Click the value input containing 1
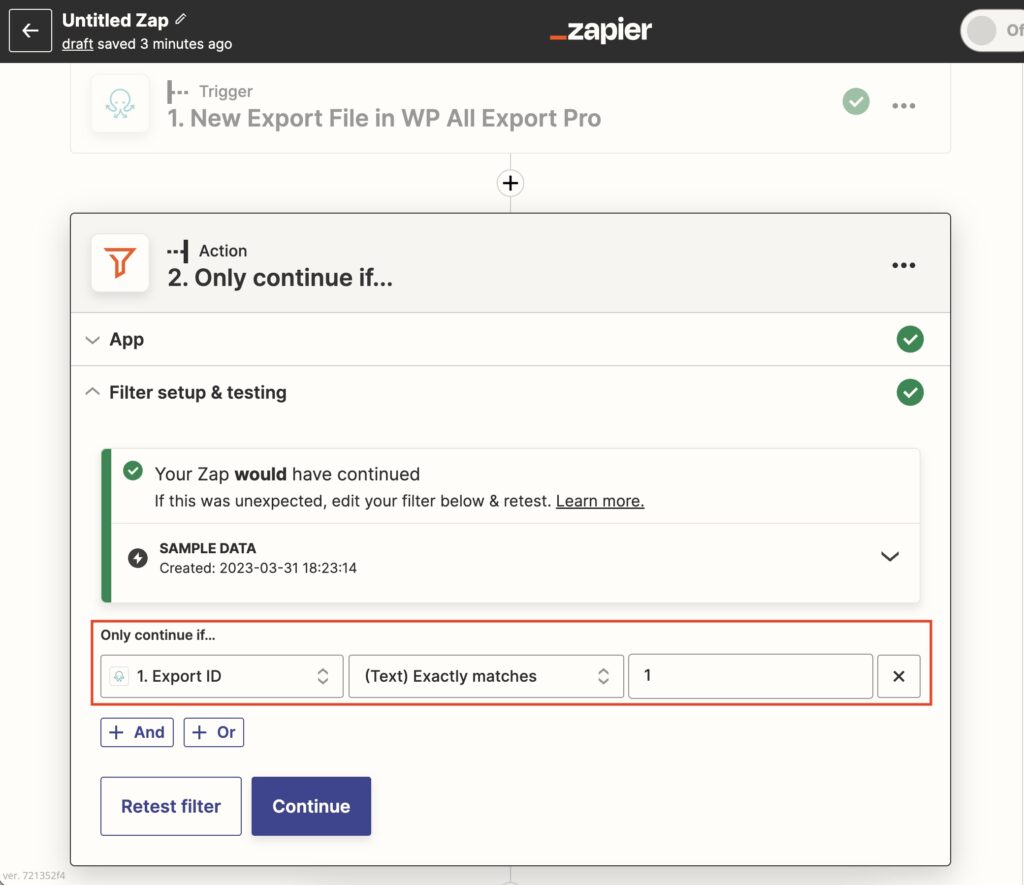This screenshot has width=1024, height=885. click(x=750, y=676)
